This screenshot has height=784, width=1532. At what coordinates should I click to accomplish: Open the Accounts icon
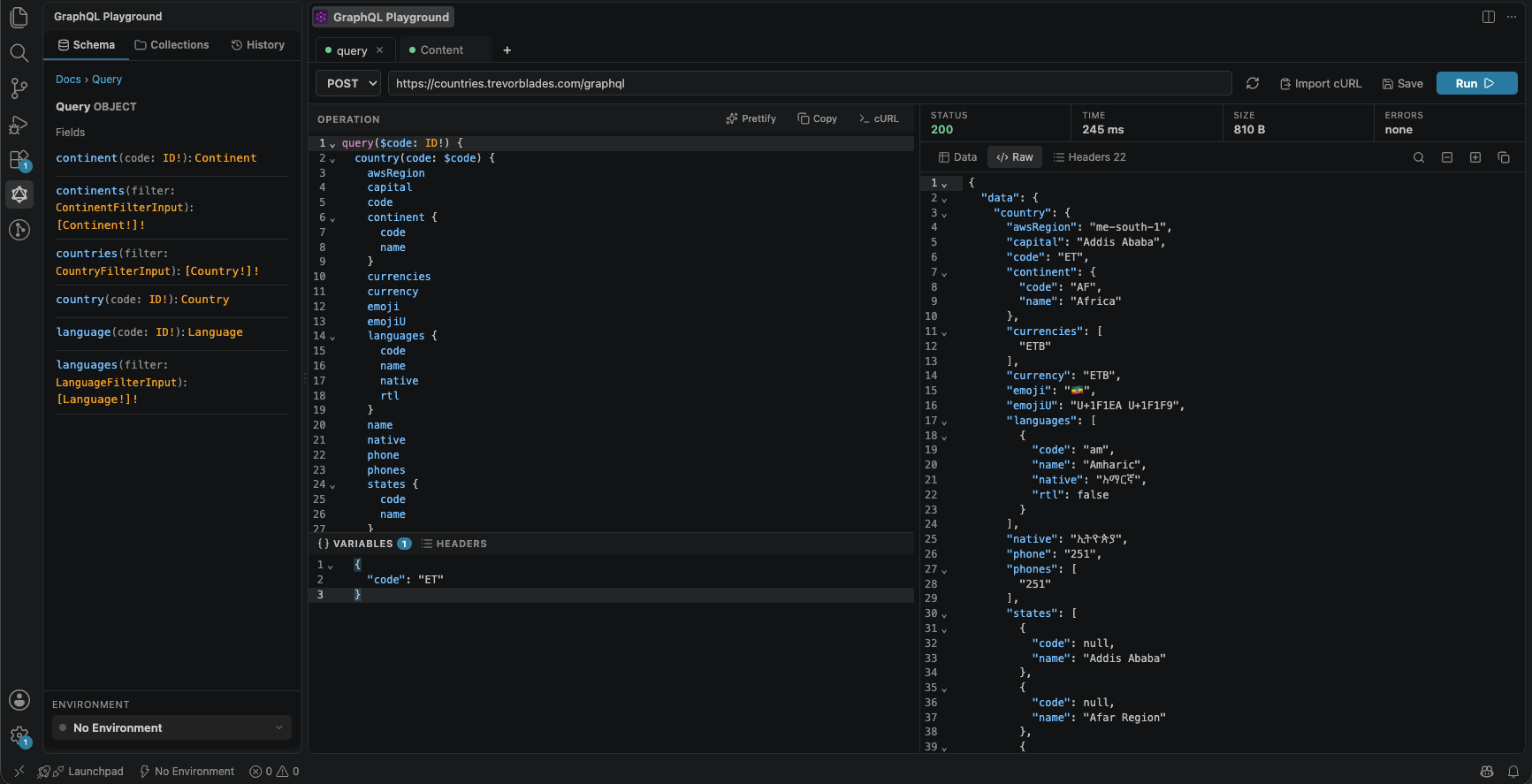[x=19, y=700]
